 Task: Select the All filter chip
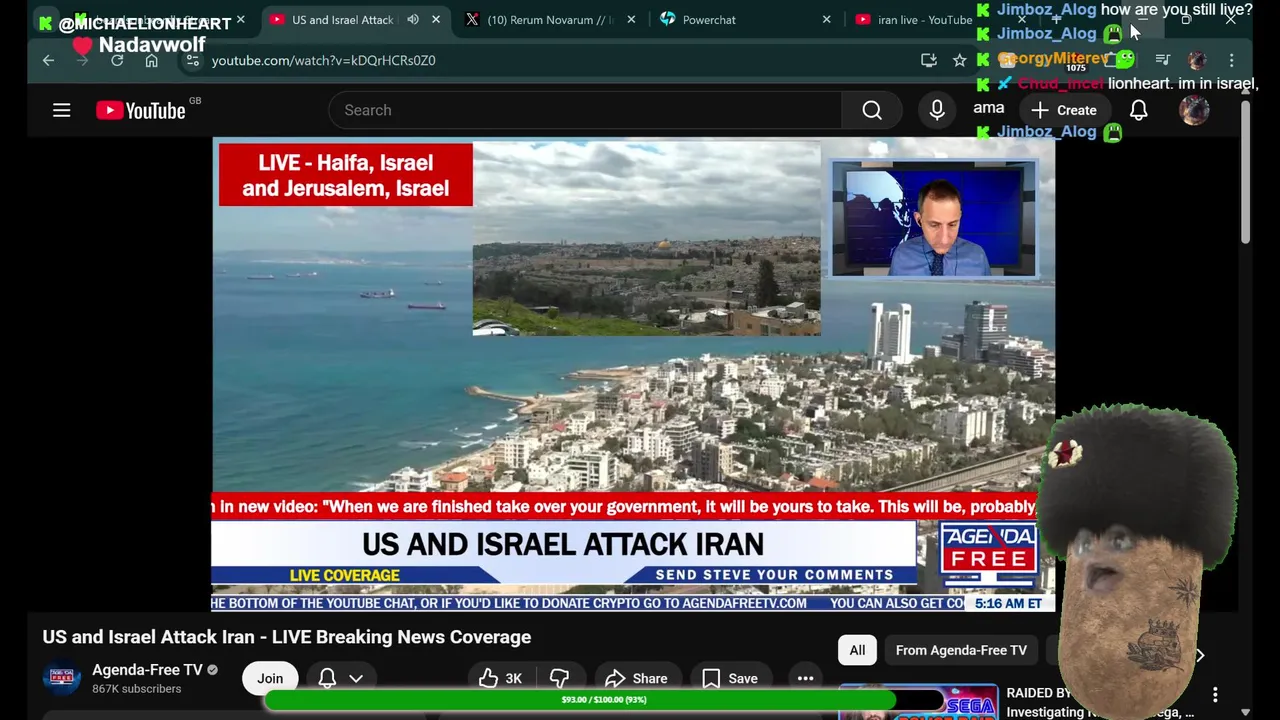(857, 650)
